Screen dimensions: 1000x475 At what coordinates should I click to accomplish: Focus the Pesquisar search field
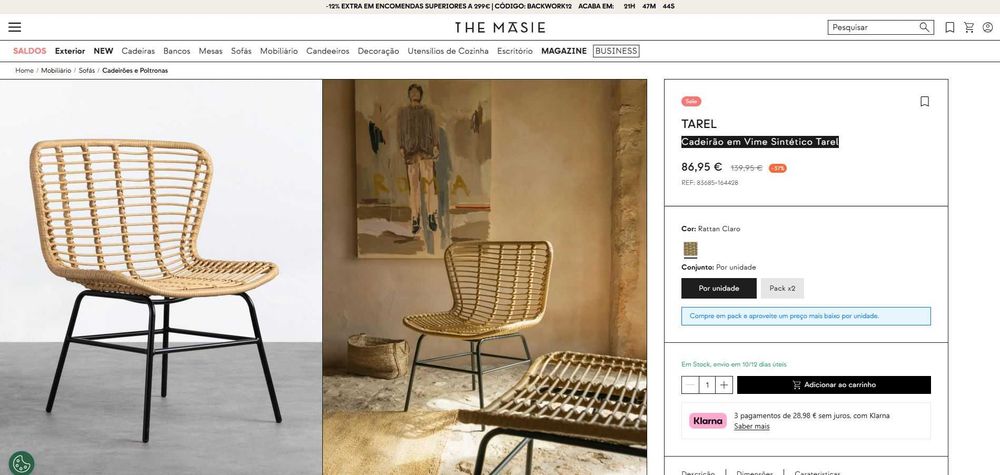(874, 27)
